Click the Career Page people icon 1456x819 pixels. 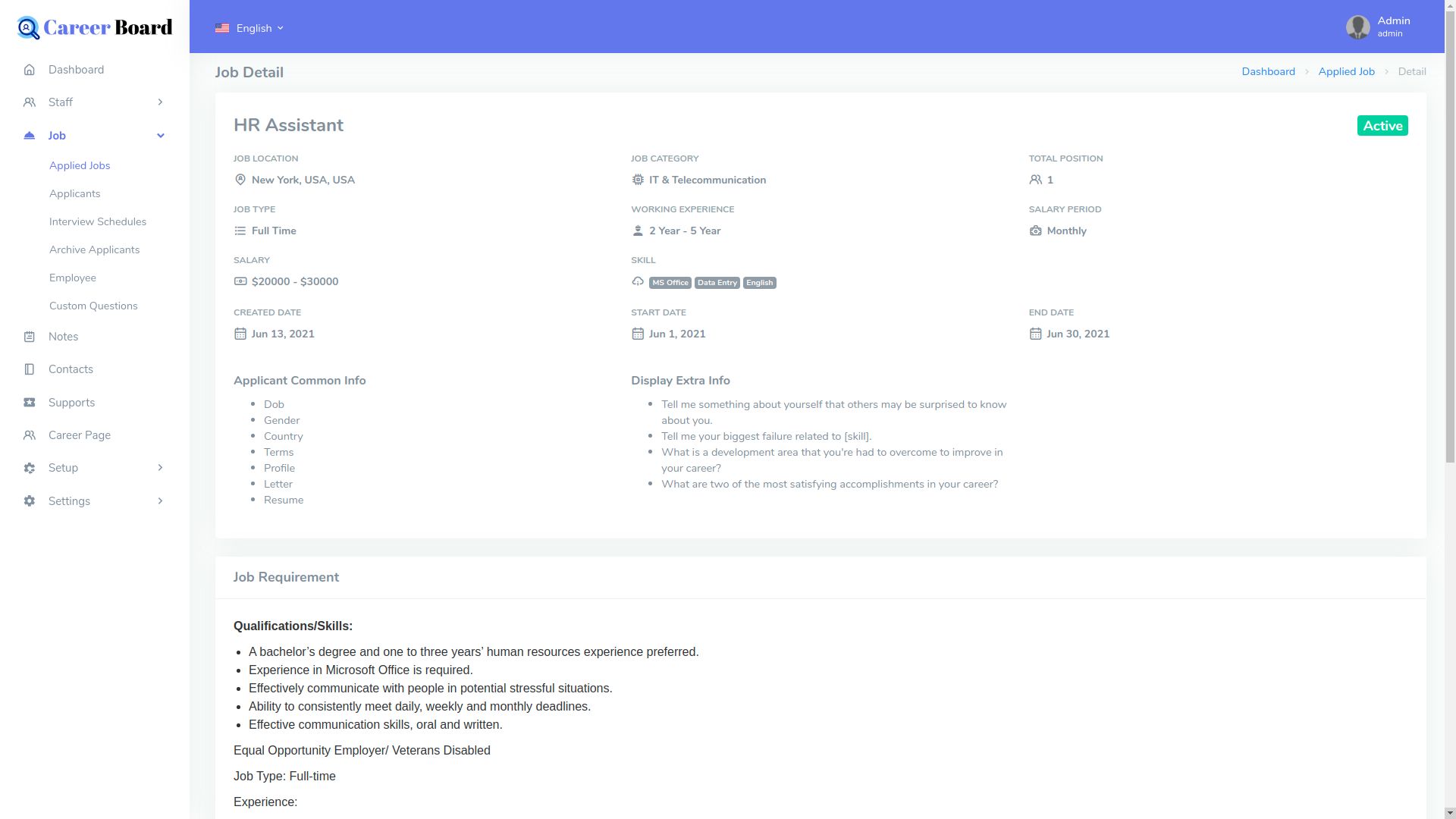point(29,435)
